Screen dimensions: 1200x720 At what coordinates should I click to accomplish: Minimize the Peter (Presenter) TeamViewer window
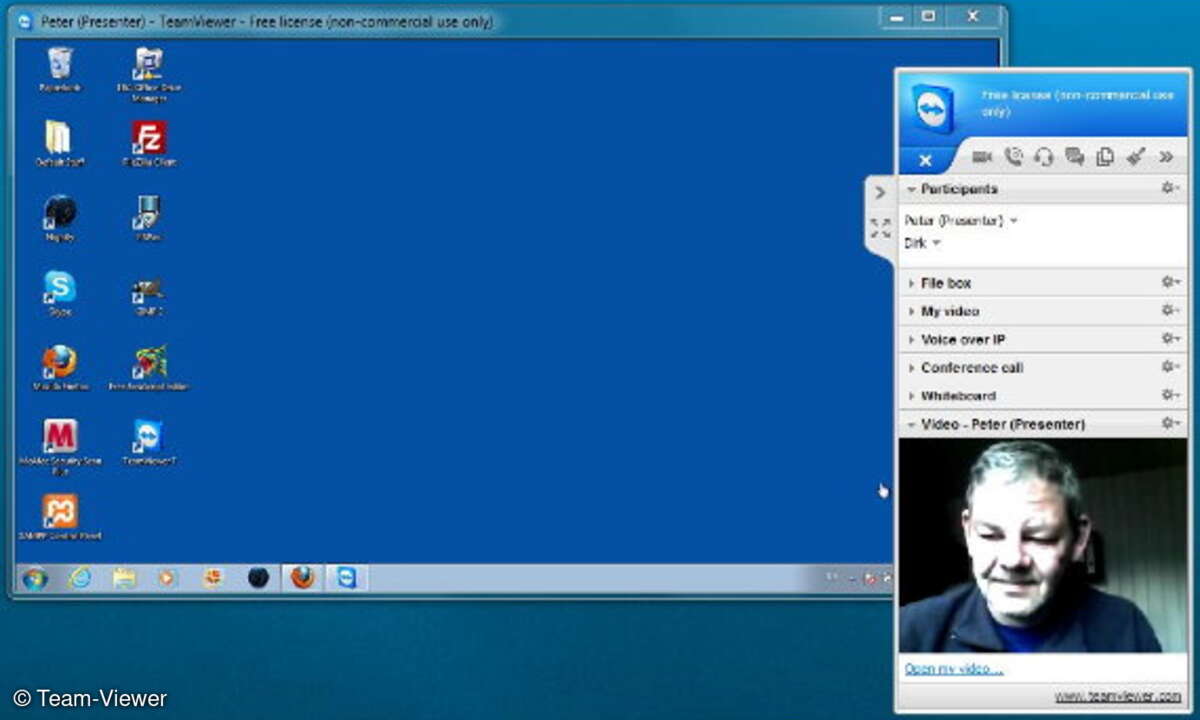pos(895,16)
